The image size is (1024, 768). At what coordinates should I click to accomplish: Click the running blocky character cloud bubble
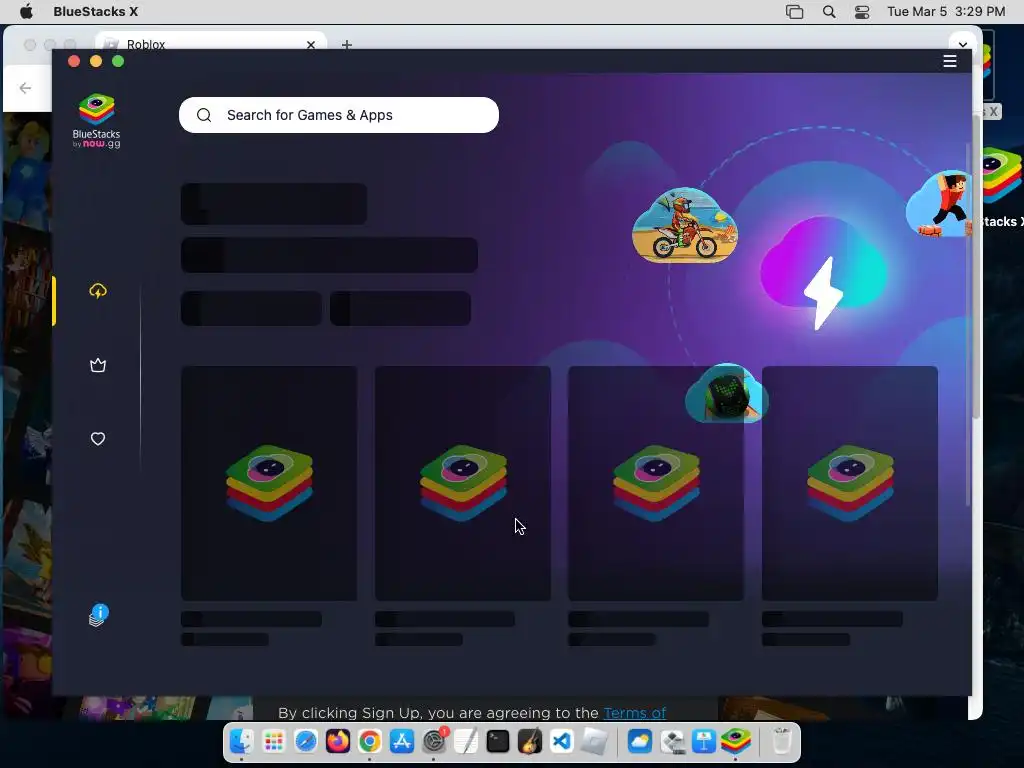[x=939, y=204]
